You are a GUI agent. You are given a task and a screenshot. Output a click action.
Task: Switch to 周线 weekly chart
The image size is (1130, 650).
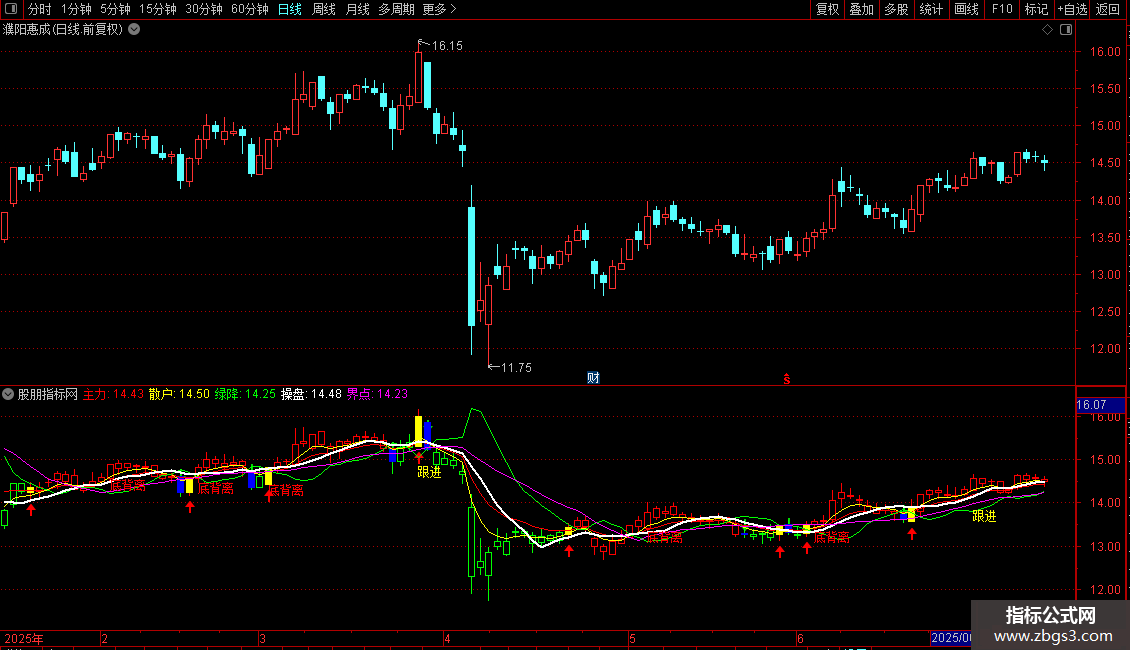324,9
